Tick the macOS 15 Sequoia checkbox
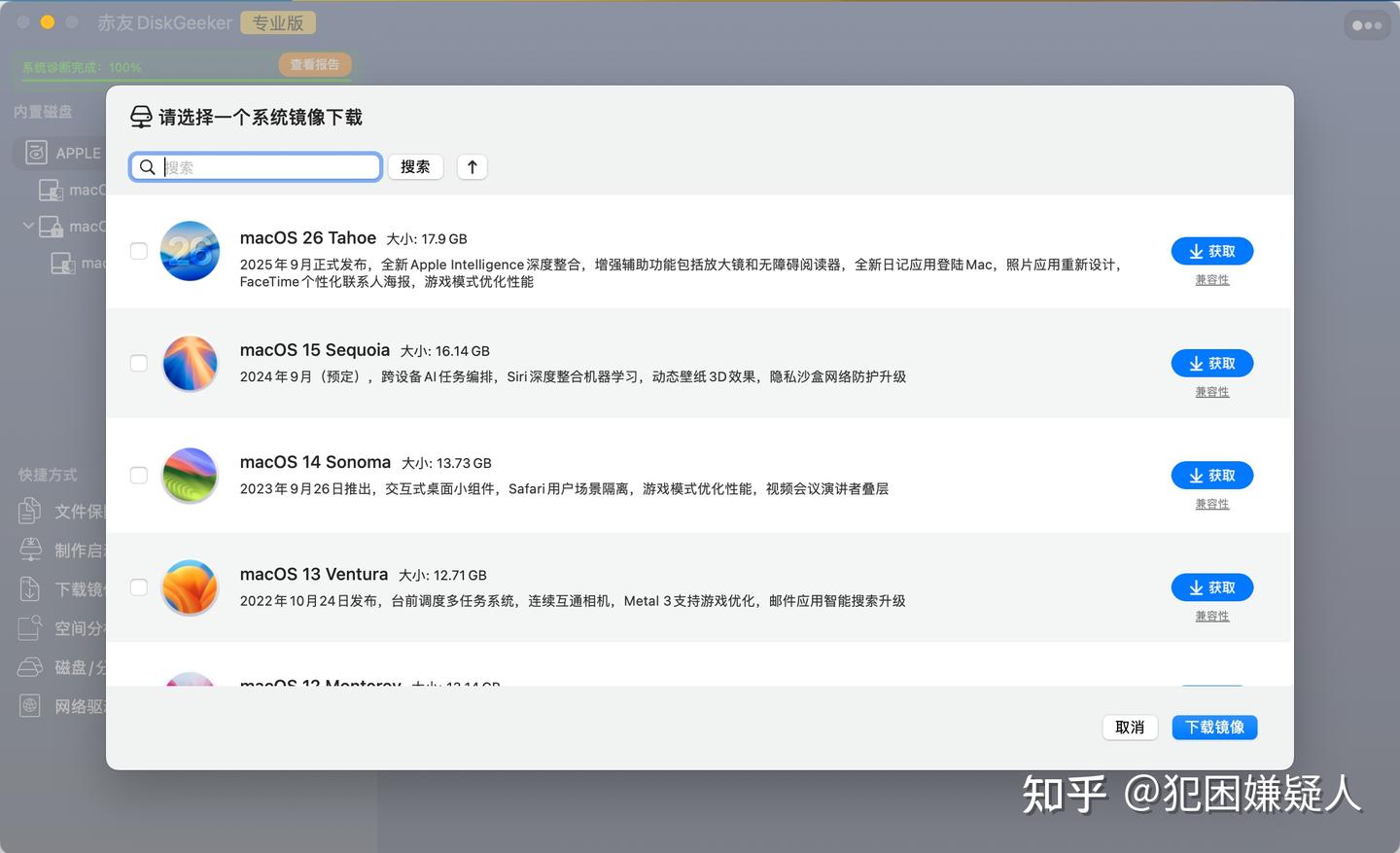1400x853 pixels. [139, 363]
